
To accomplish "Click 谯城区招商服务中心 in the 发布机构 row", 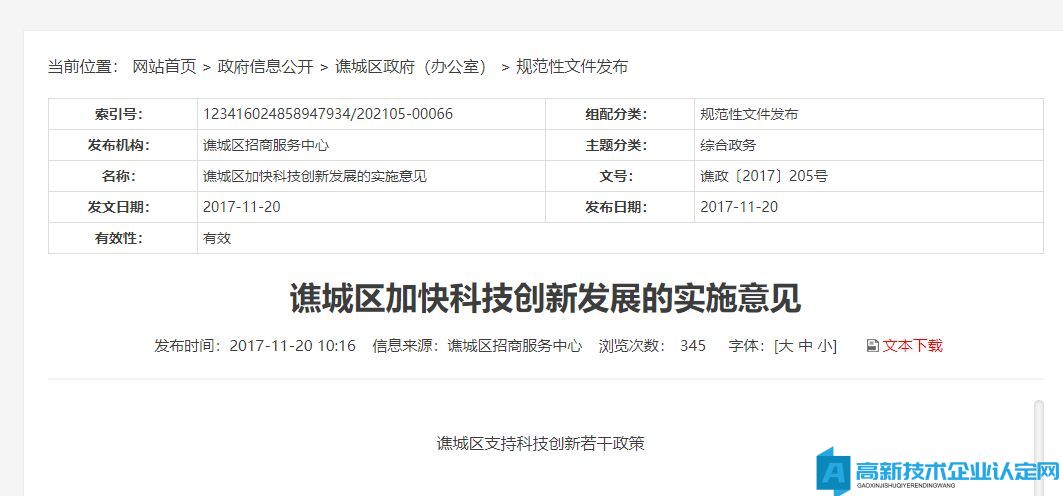I will click(x=266, y=145).
